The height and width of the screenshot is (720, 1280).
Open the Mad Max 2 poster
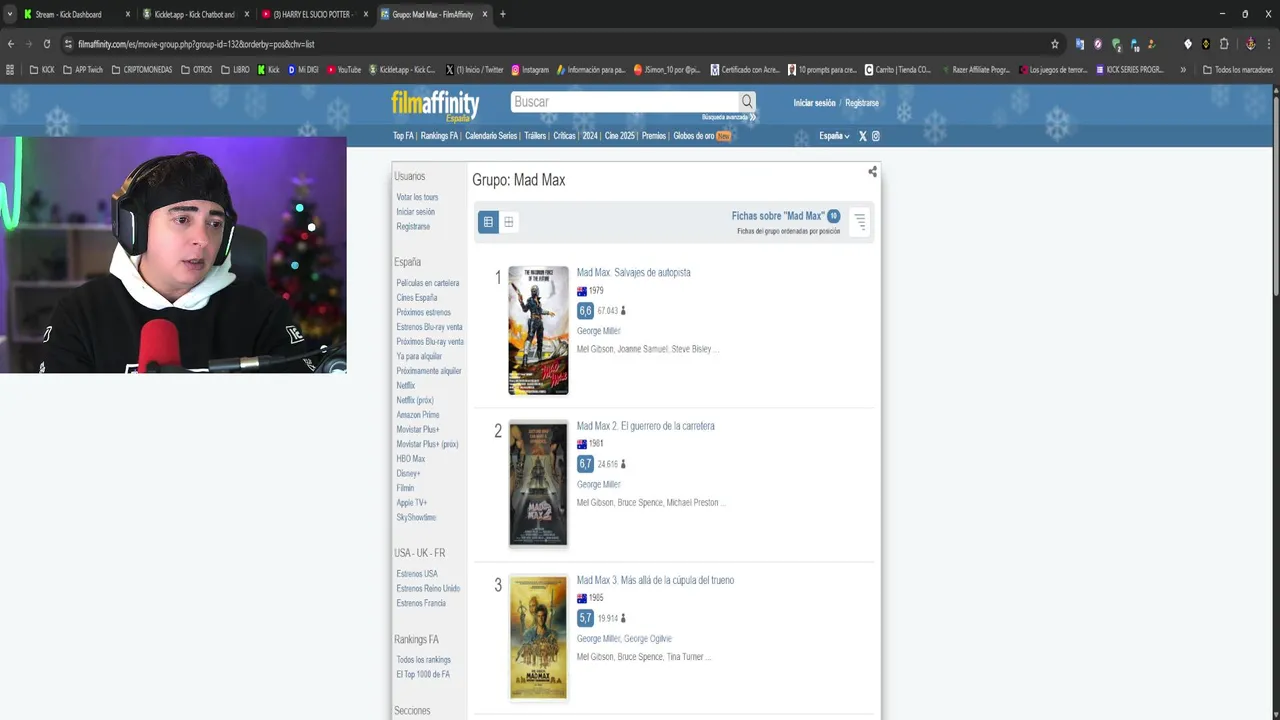pos(538,484)
